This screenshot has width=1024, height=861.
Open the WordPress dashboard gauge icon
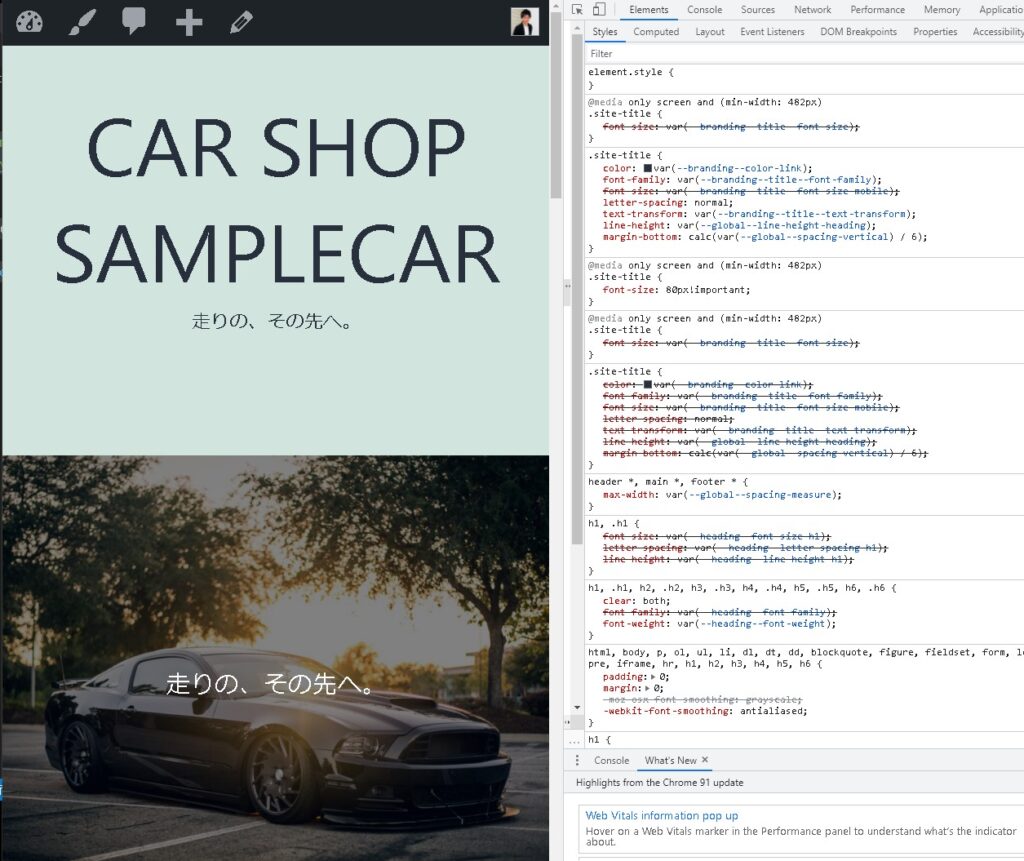(30, 21)
